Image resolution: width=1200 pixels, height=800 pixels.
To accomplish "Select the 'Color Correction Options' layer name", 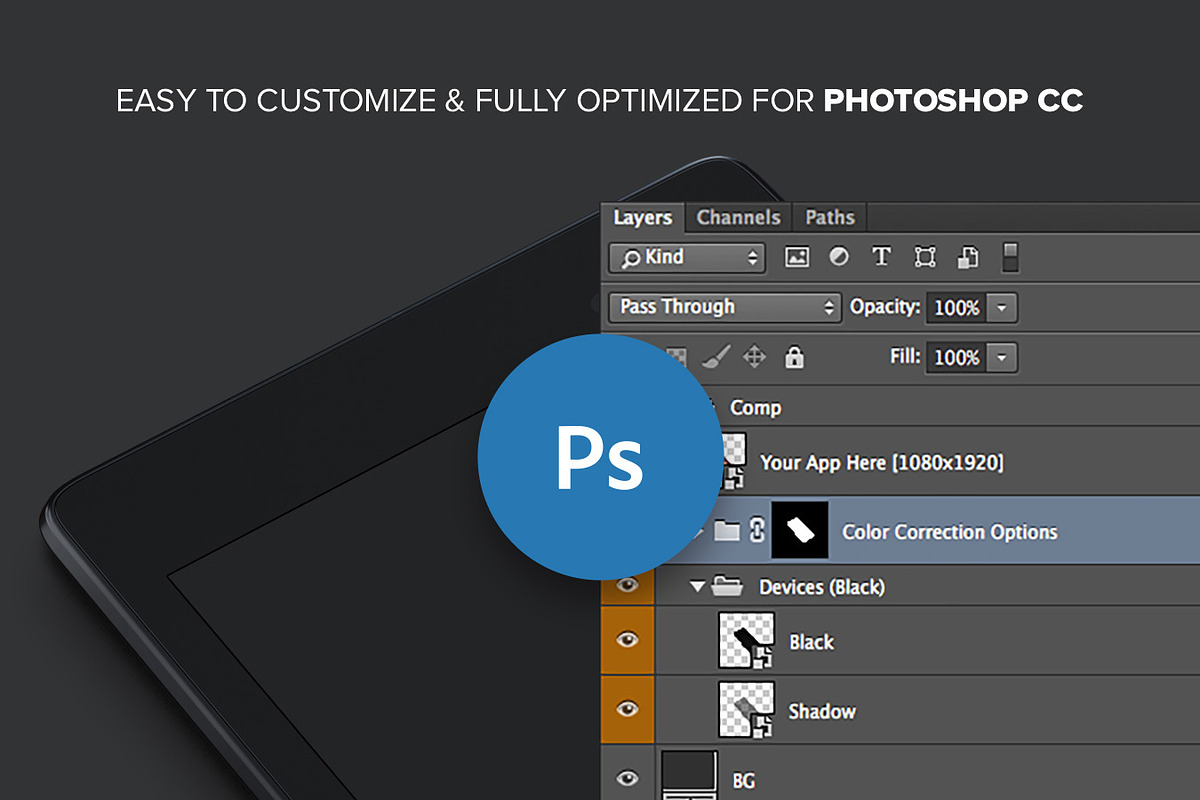I will pyautogui.click(x=950, y=532).
